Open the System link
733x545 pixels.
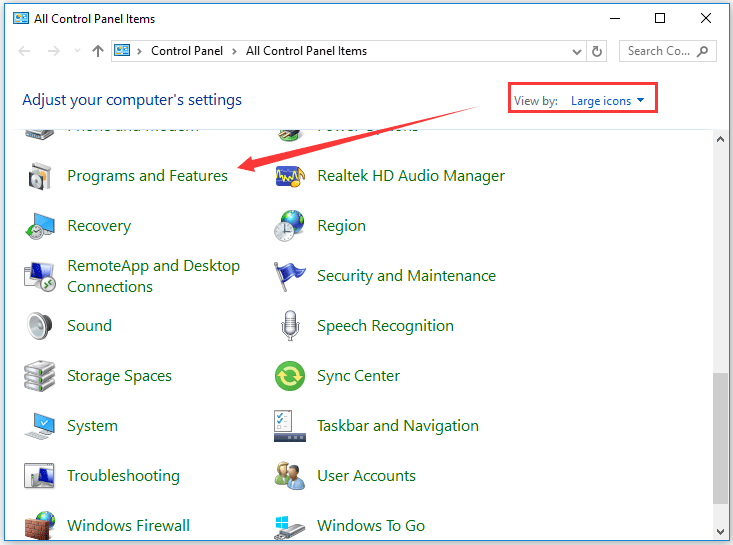pos(93,426)
